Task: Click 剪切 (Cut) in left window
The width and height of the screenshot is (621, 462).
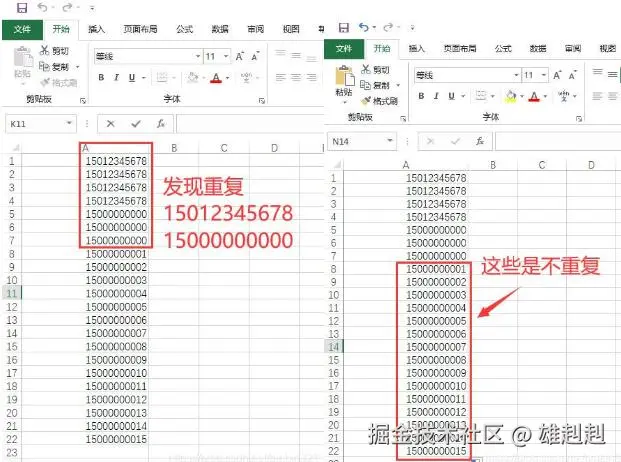Action: click(55, 51)
